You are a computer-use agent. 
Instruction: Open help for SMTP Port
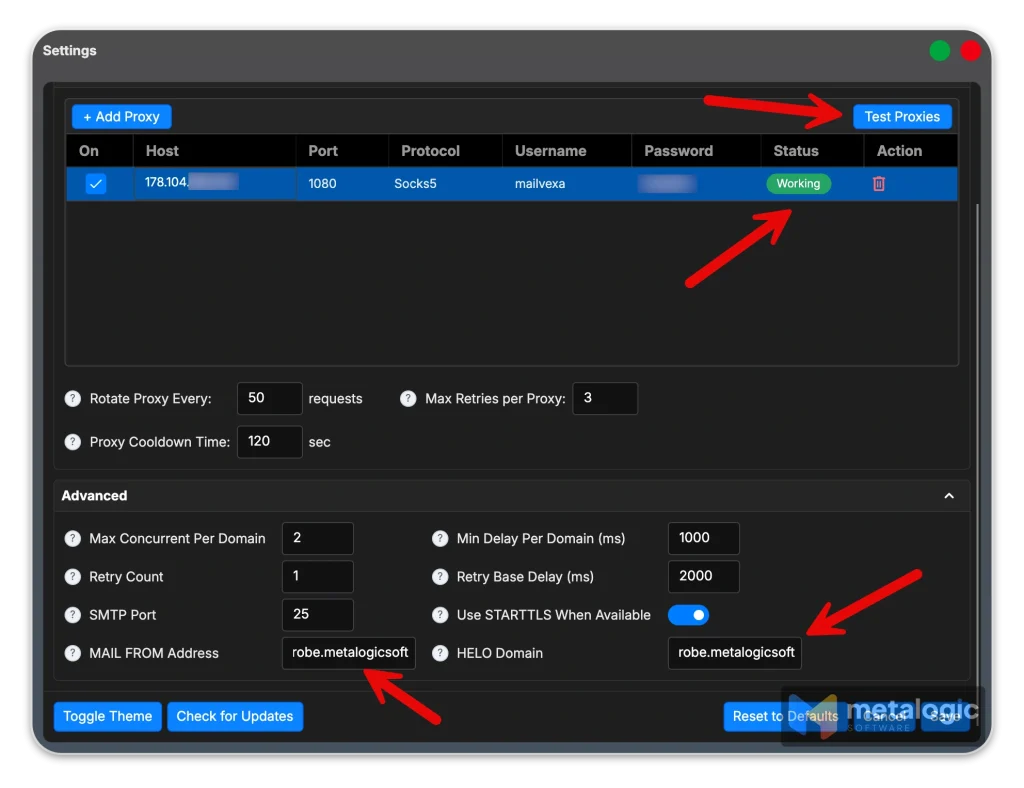point(72,615)
